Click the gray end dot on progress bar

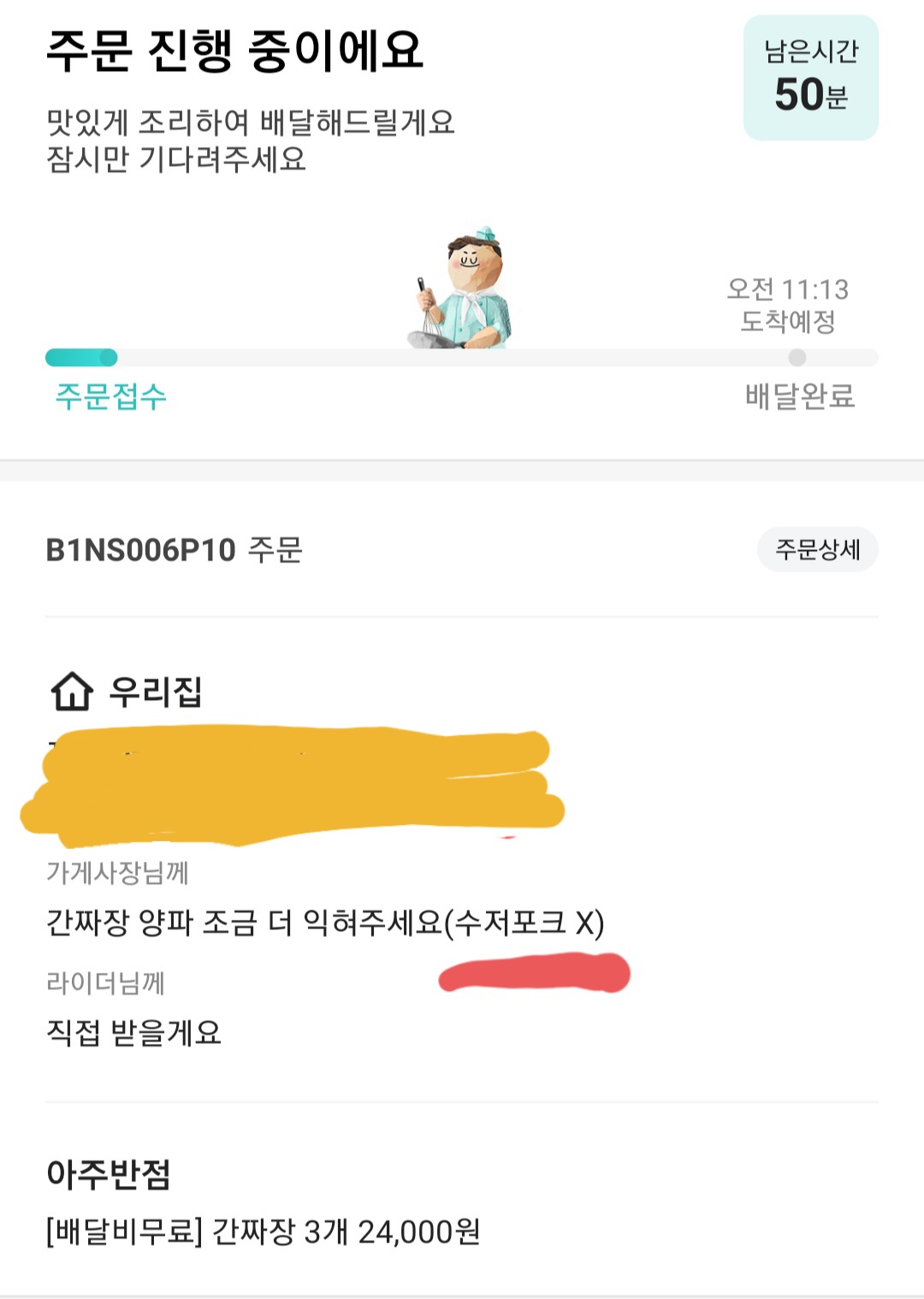[x=797, y=358]
